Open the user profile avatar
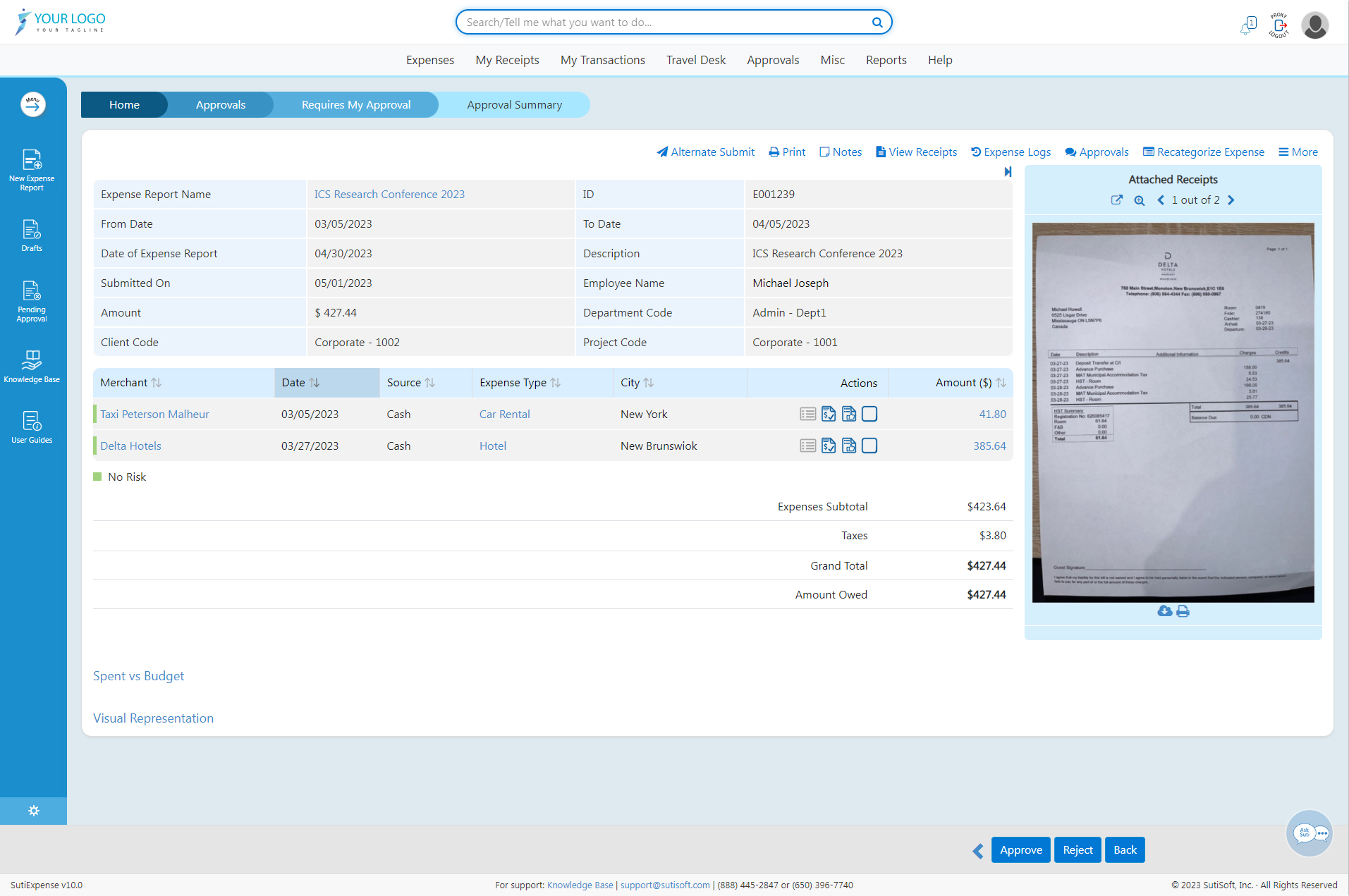 (1315, 25)
